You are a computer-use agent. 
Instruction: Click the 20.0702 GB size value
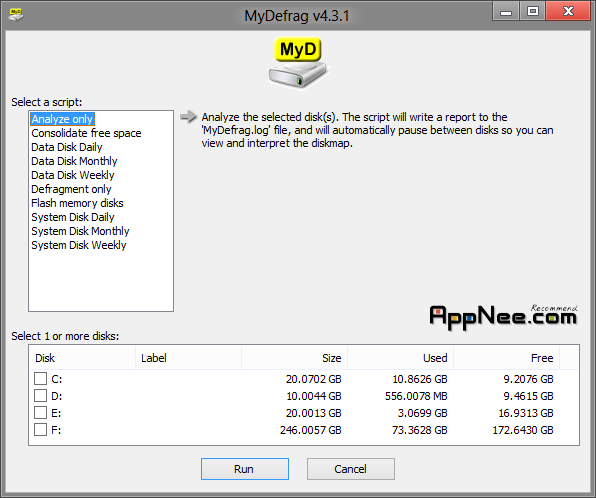314,379
